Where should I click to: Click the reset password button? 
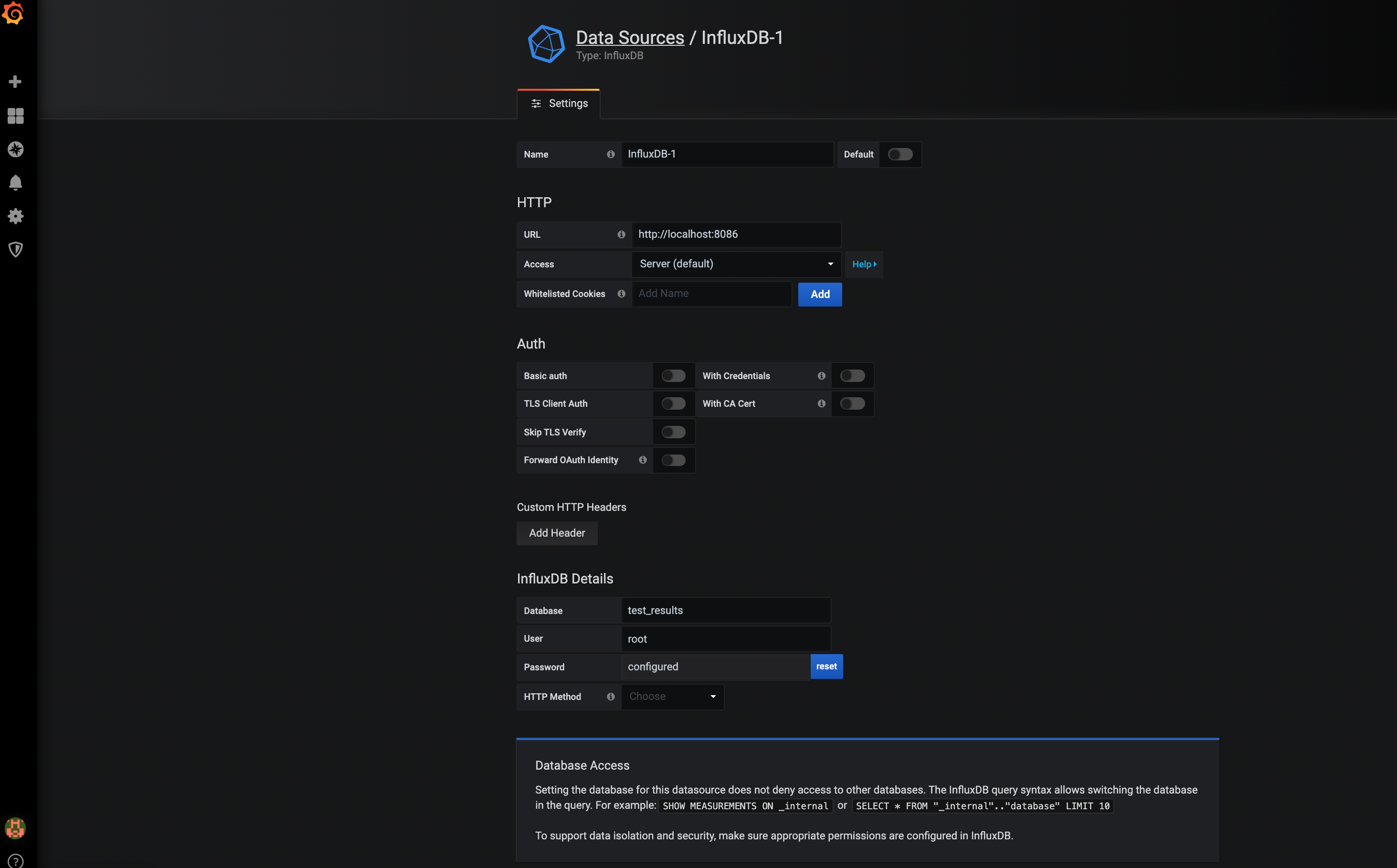click(x=825, y=666)
